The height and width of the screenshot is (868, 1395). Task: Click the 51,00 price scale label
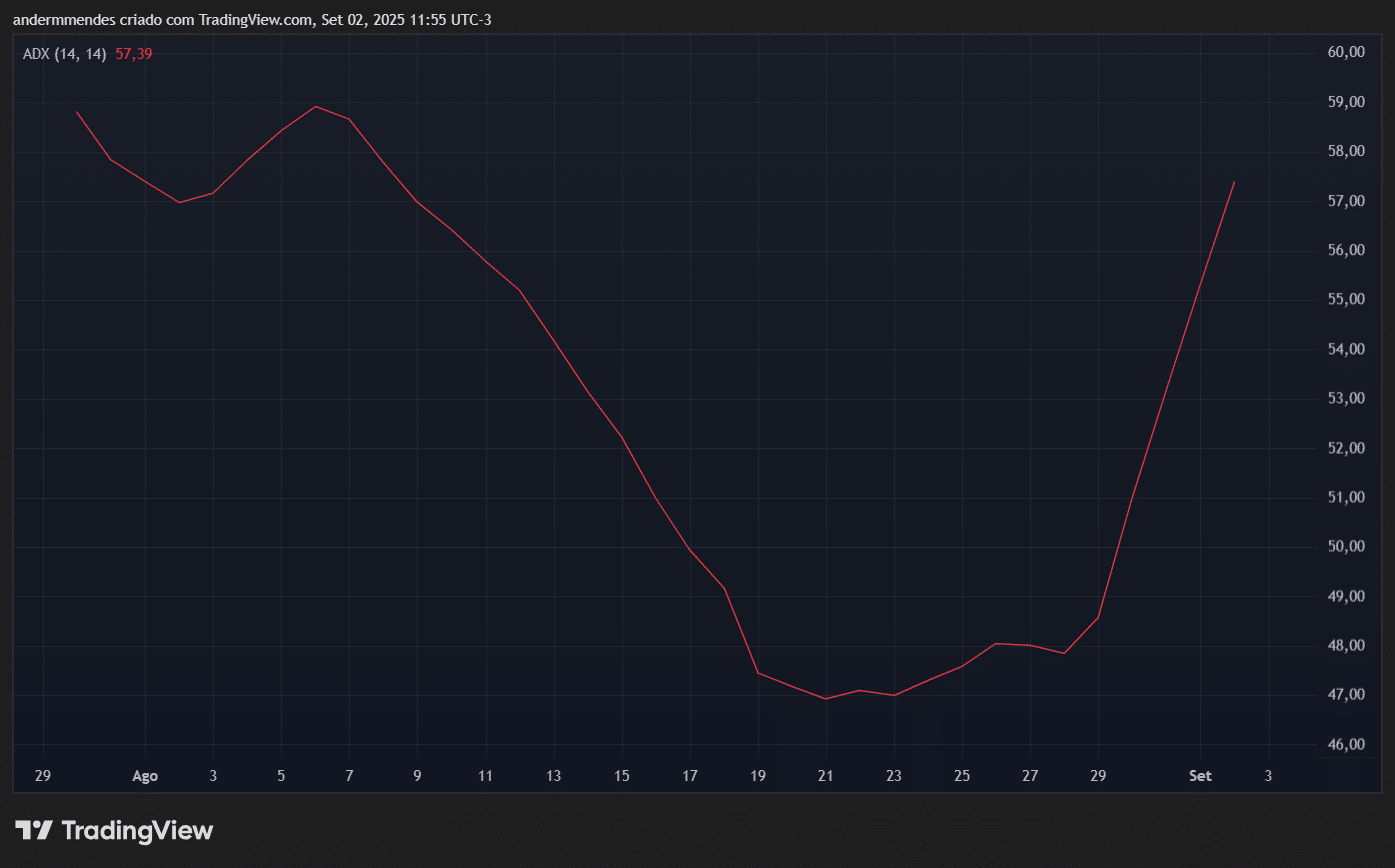[1345, 497]
